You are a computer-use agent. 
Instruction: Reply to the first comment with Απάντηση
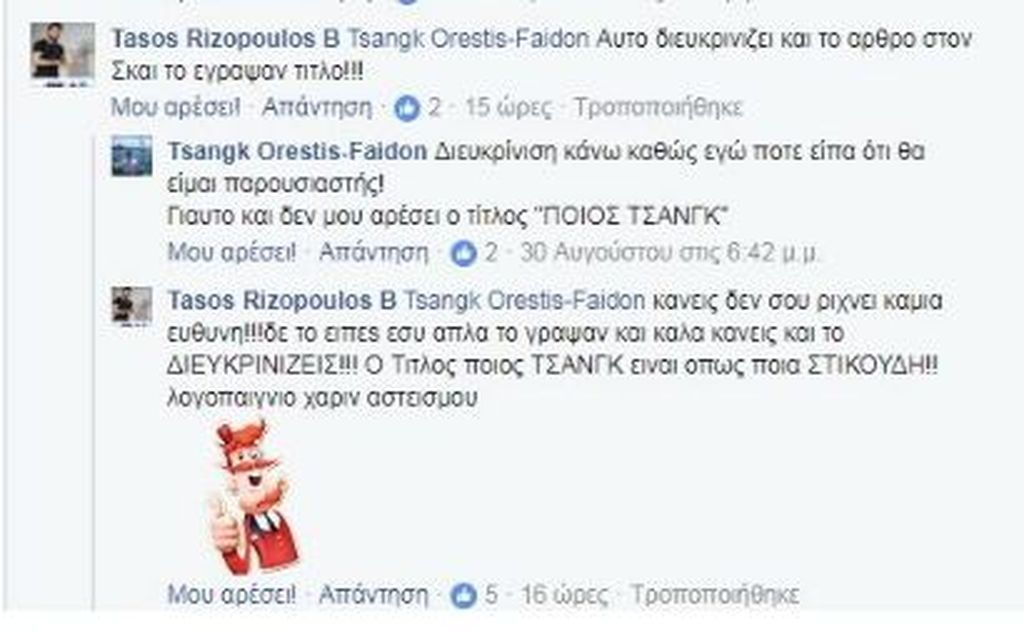[317, 107]
